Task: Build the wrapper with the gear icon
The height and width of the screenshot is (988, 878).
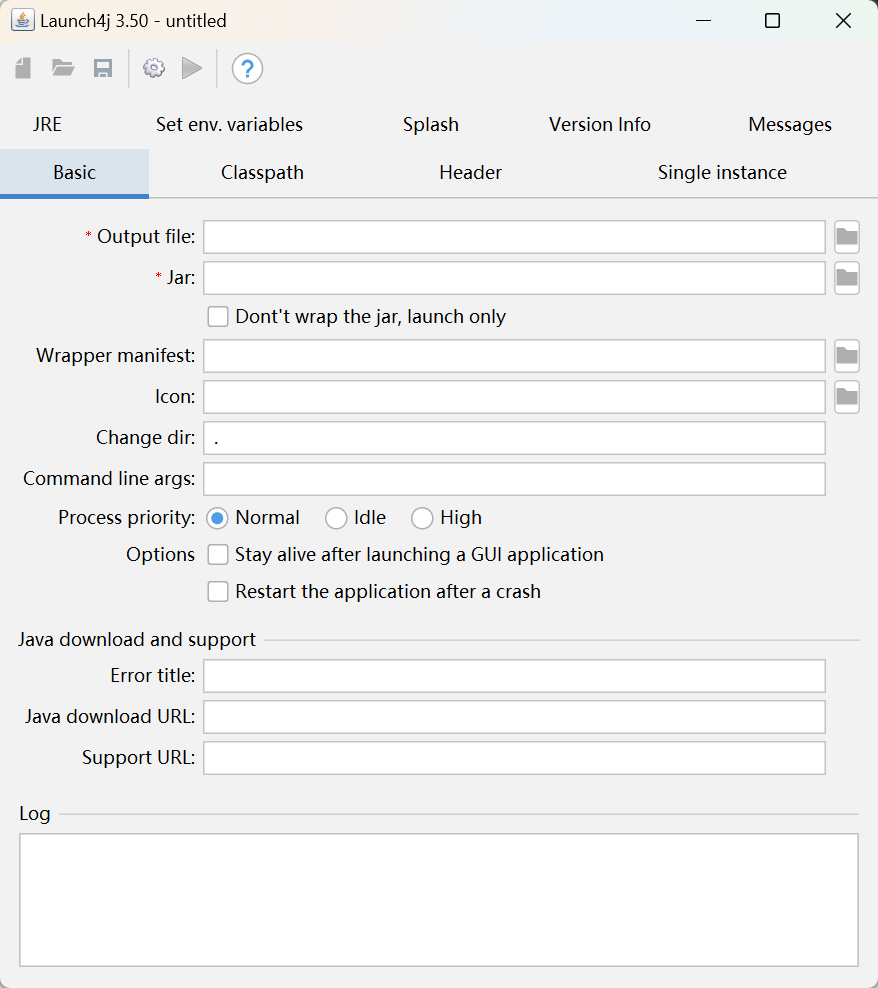Action: (x=154, y=68)
